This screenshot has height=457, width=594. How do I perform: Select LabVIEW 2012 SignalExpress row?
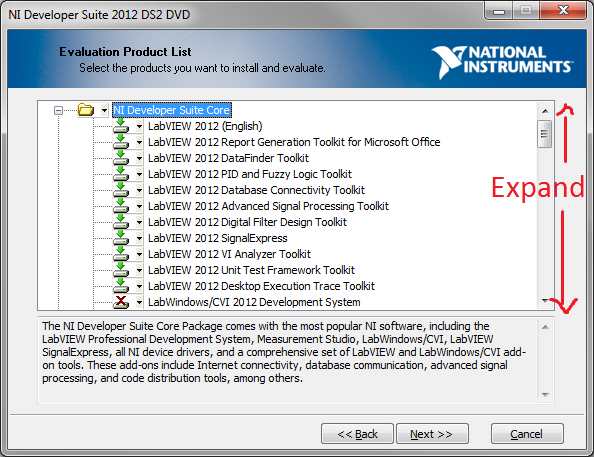point(217,238)
